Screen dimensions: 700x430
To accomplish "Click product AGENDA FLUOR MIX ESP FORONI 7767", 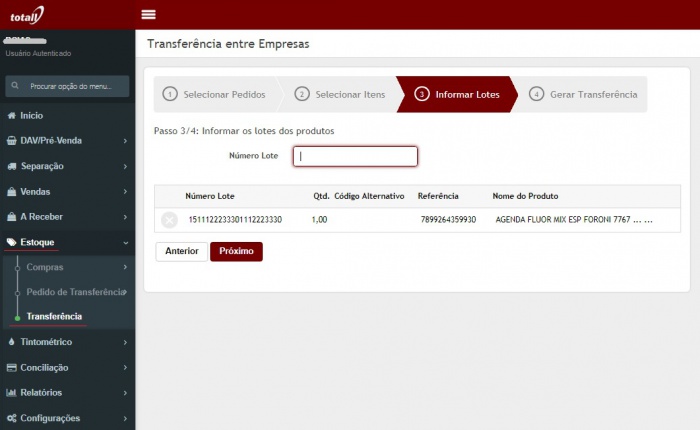I will click(x=574, y=220).
